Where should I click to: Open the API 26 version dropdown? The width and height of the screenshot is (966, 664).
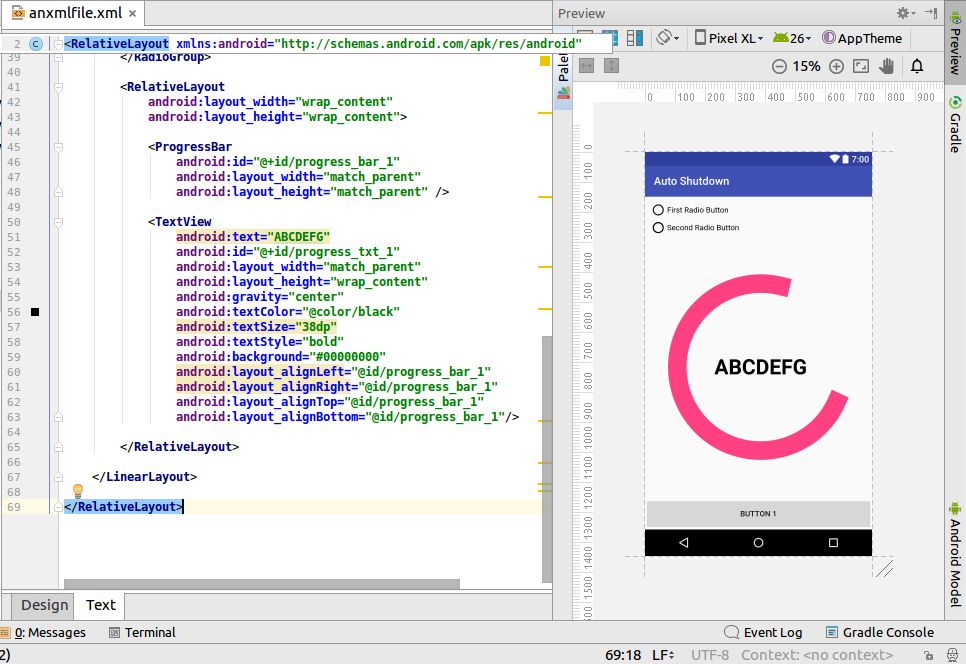pos(792,38)
